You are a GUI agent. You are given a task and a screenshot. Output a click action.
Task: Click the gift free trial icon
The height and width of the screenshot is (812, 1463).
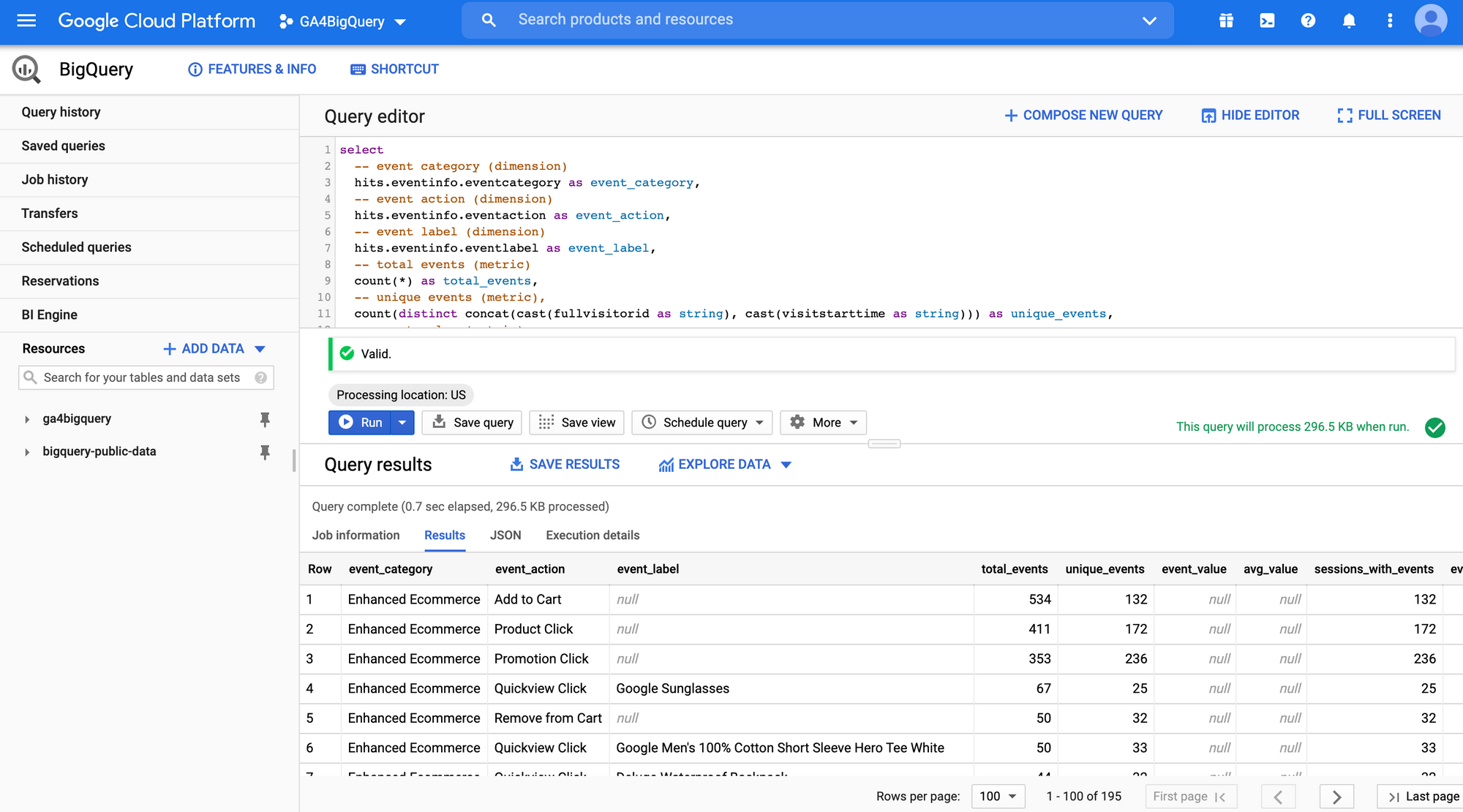coord(1227,20)
